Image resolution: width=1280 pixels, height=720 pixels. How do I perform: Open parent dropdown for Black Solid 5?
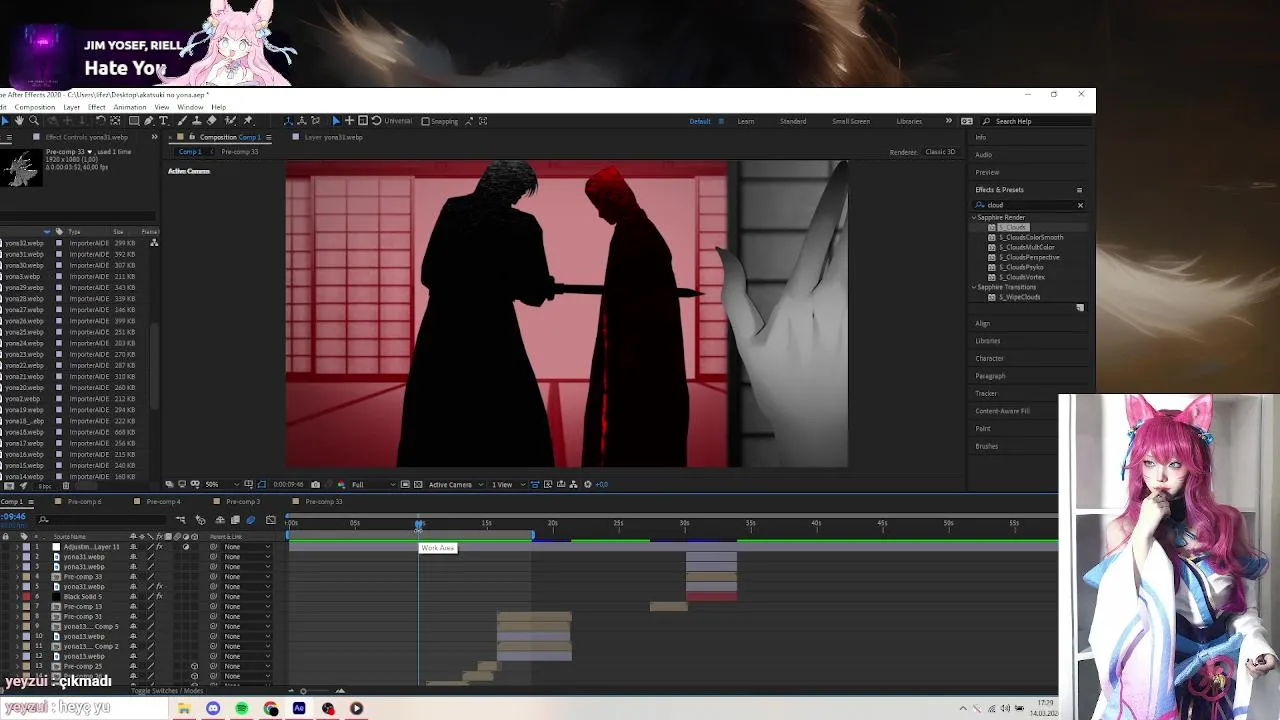pos(247,597)
